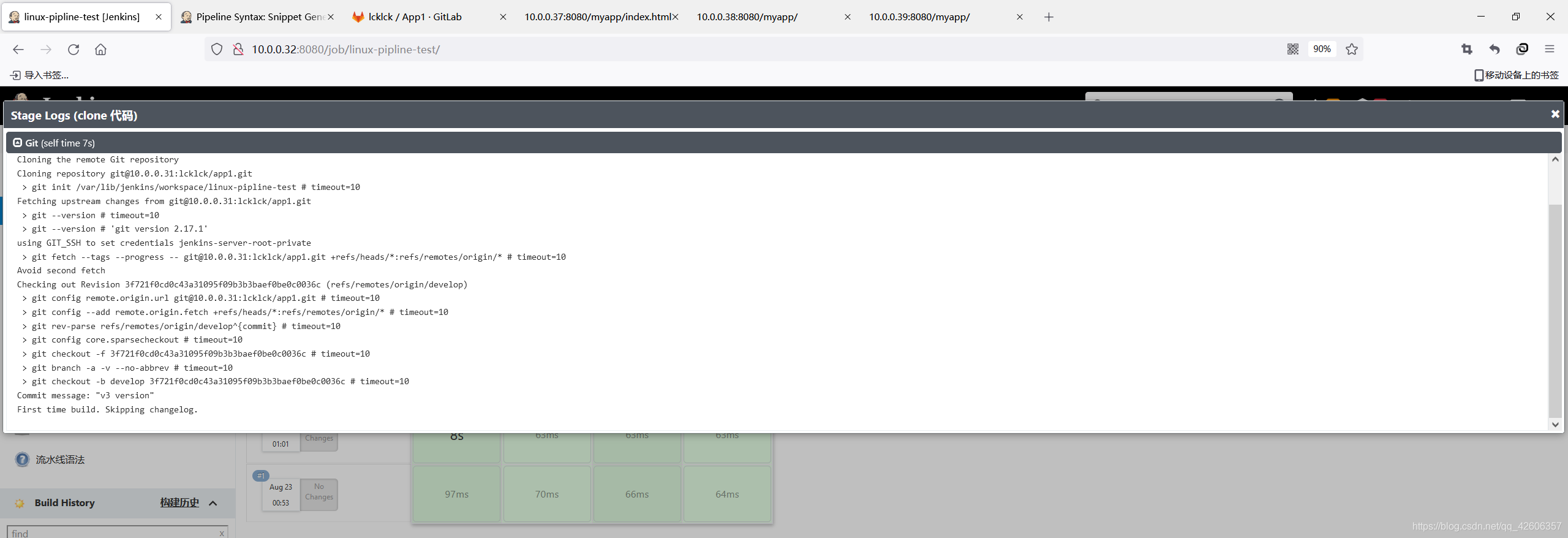Viewport: 1568px width, 538px height.
Task: Switch to Pipeline Syntax Snippet Generator tab
Action: (x=257, y=17)
